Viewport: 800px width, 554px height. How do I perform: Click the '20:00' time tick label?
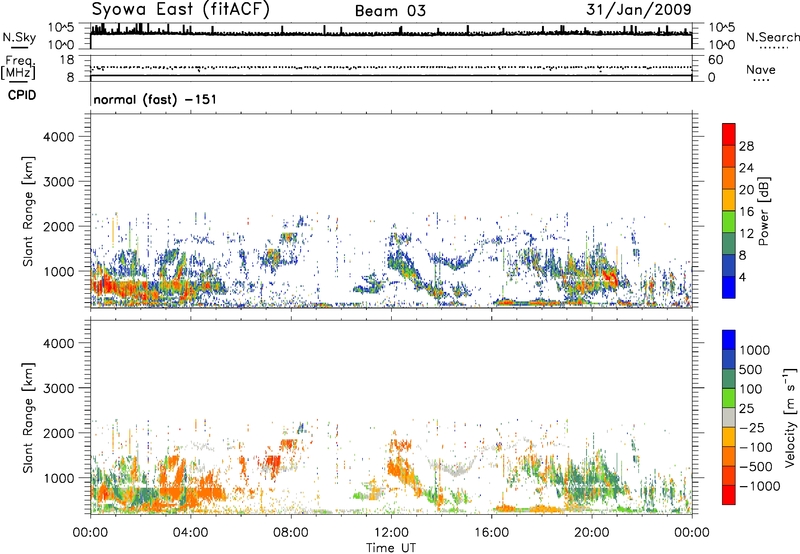point(591,533)
